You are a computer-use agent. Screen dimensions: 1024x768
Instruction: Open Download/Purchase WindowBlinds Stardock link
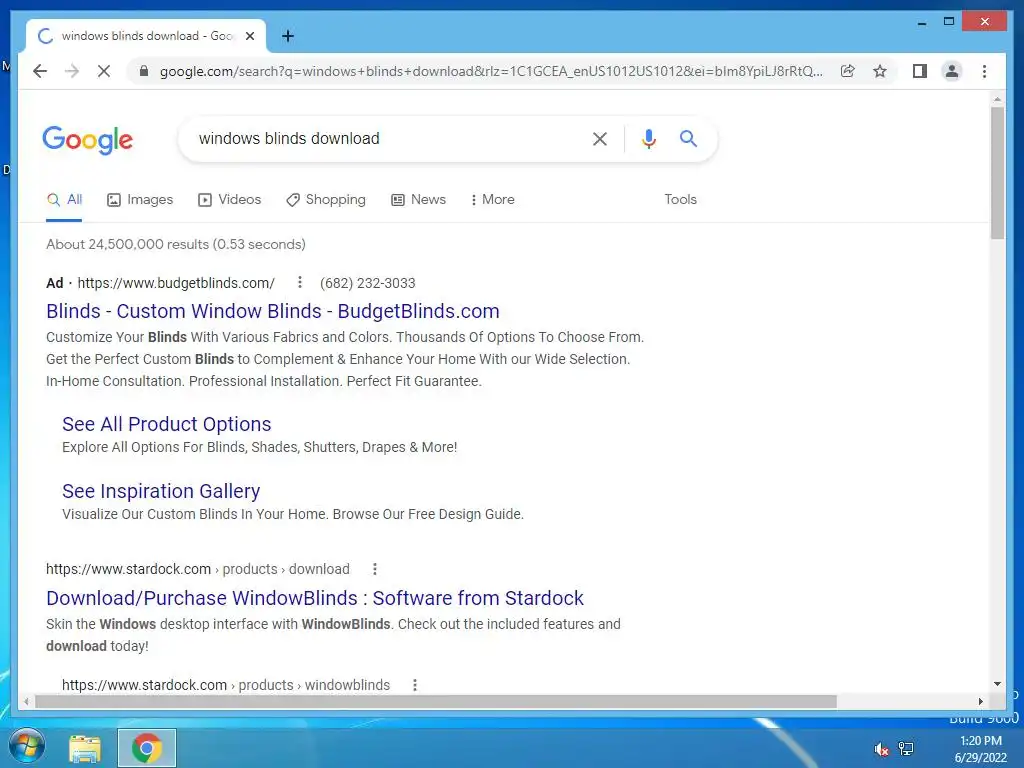(315, 598)
